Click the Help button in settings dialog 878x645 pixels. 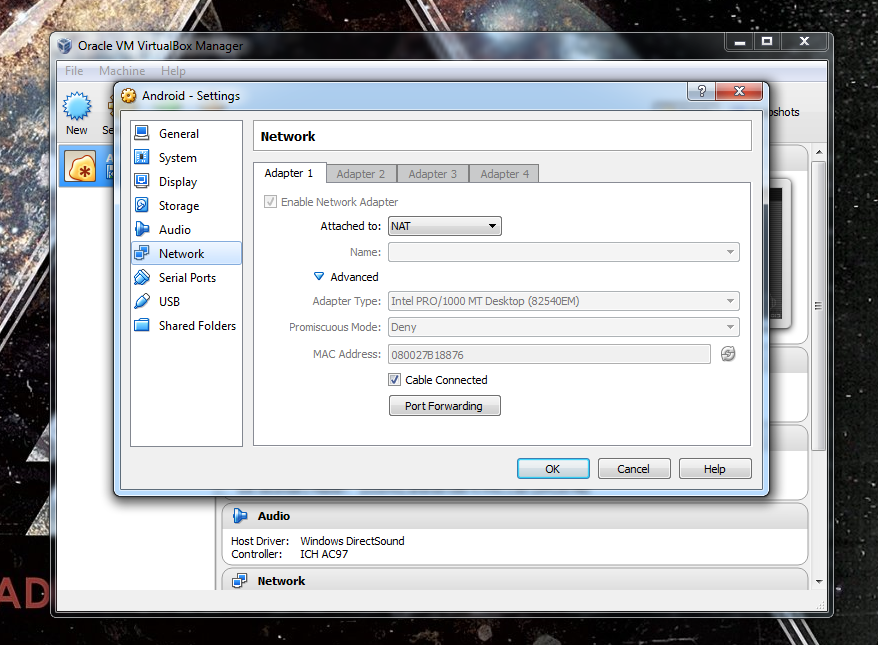click(715, 469)
